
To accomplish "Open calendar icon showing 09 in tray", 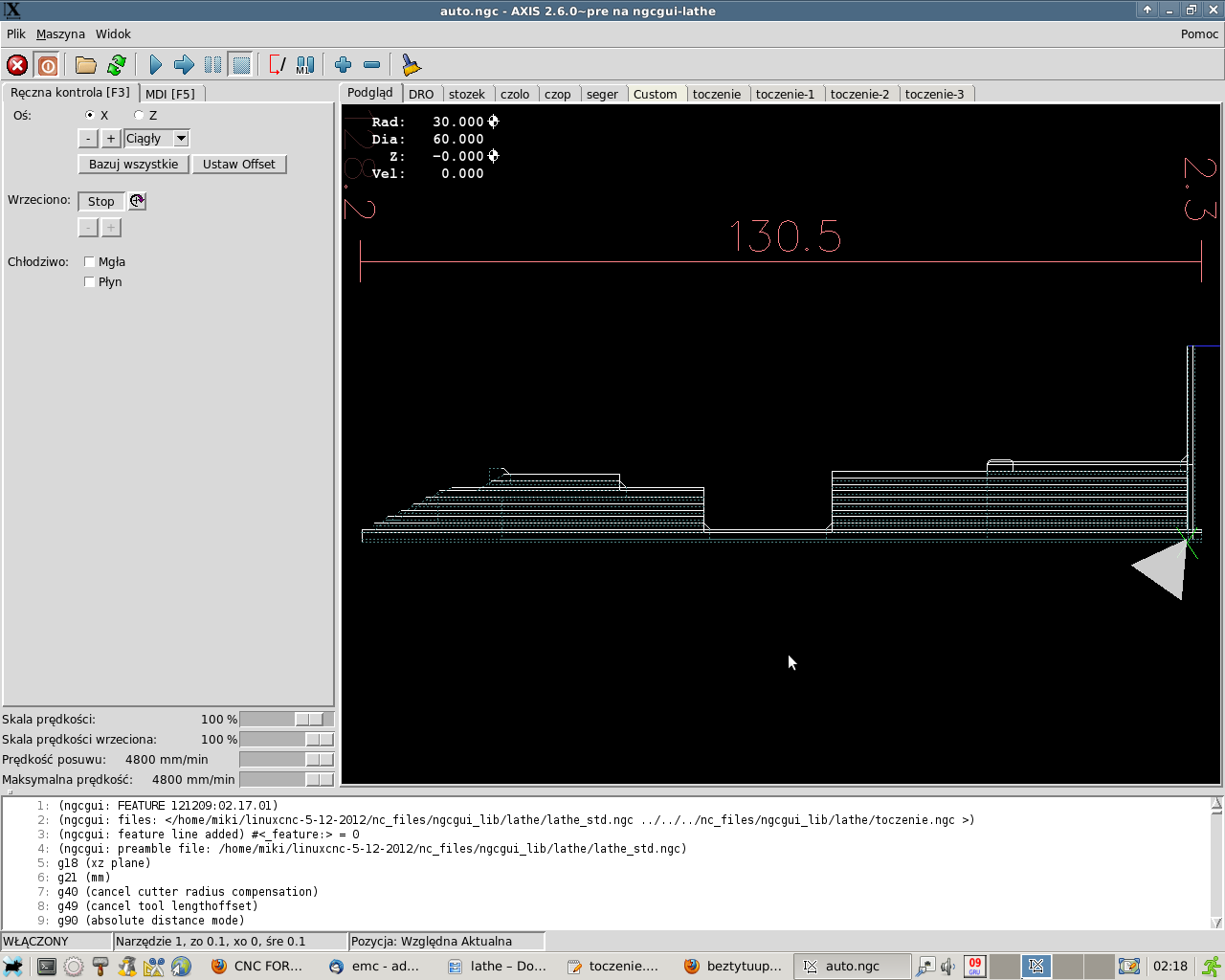I will [x=974, y=967].
